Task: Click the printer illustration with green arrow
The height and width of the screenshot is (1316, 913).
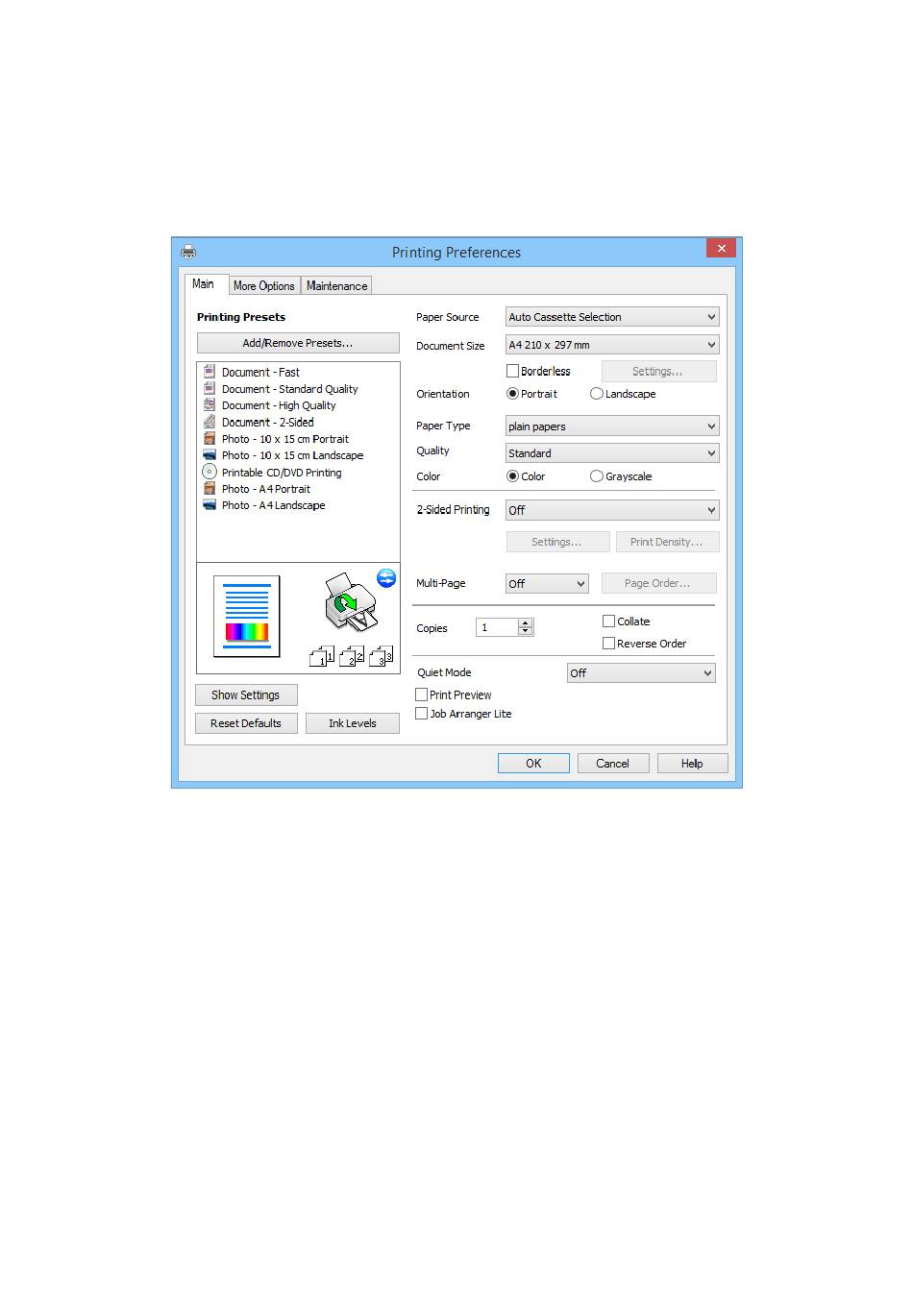Action: point(350,602)
